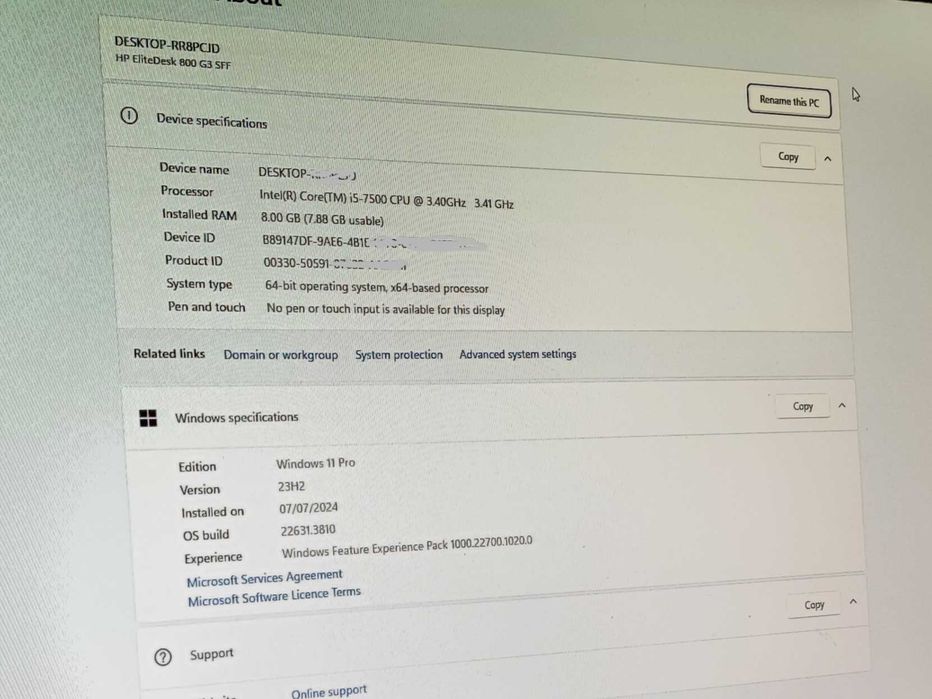Click the Support question mark icon
This screenshot has width=932, height=699.
[163, 657]
